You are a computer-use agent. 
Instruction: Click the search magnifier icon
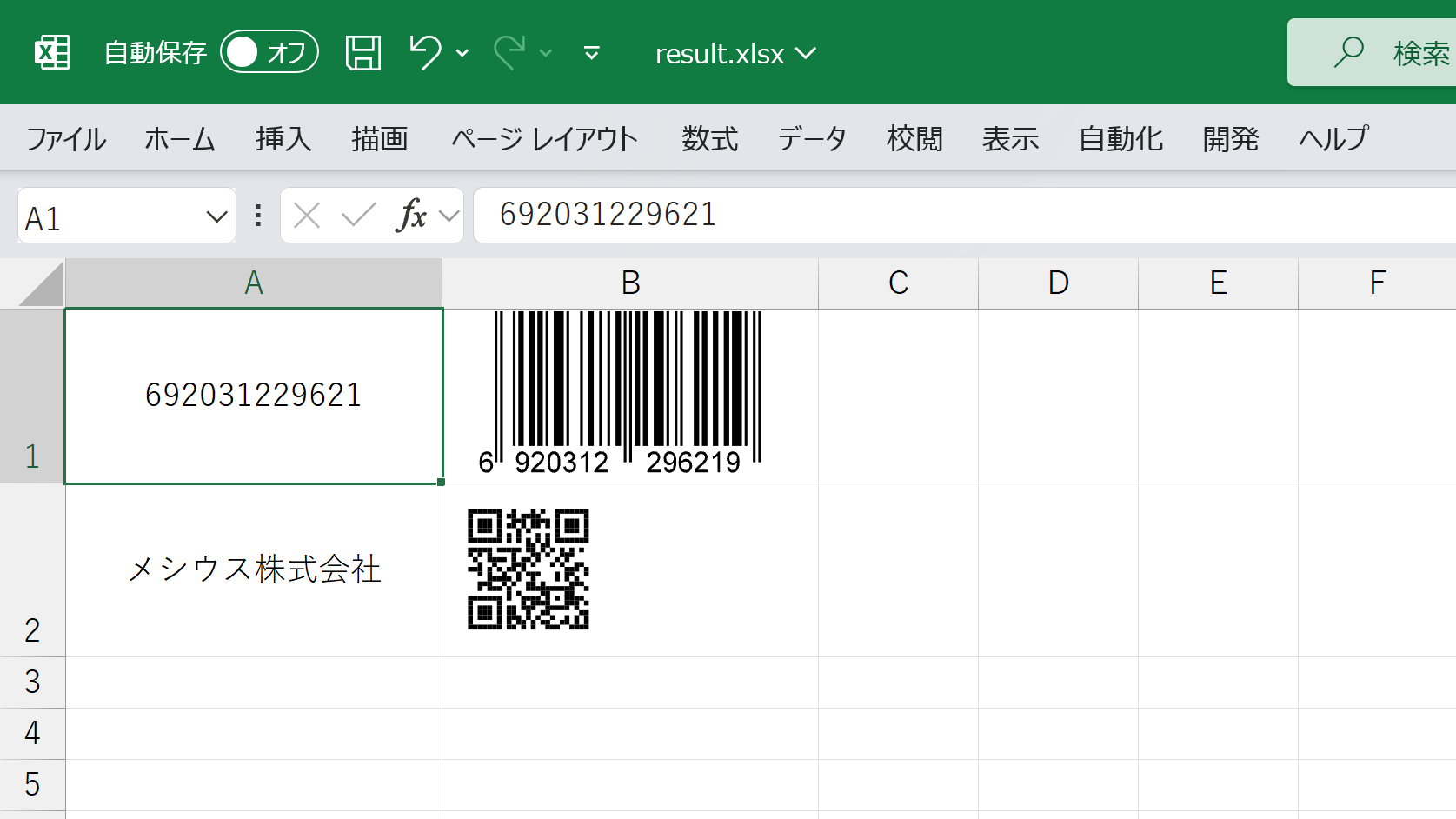[x=1349, y=52]
